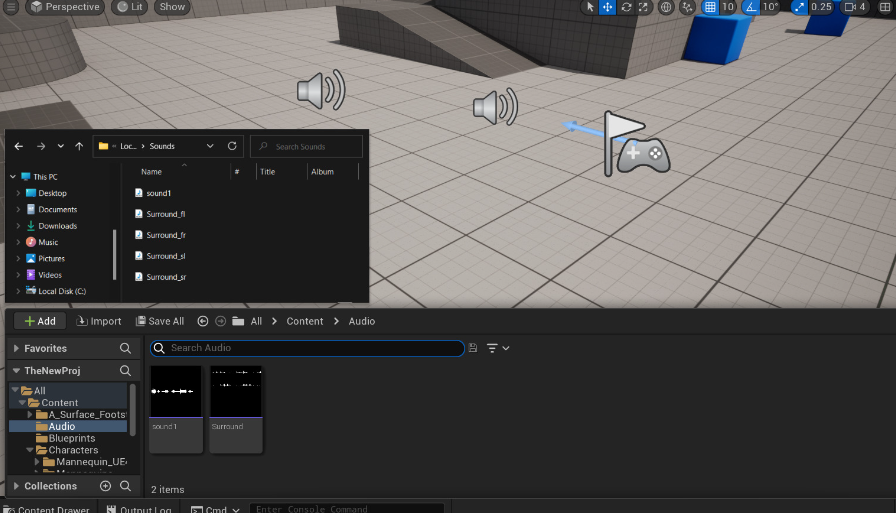Sort files by Title column header

click(267, 171)
